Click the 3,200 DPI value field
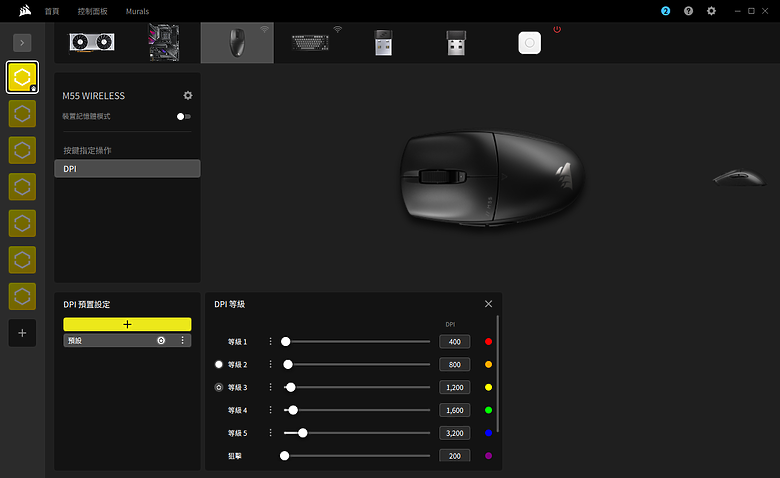780x478 pixels. click(x=455, y=433)
